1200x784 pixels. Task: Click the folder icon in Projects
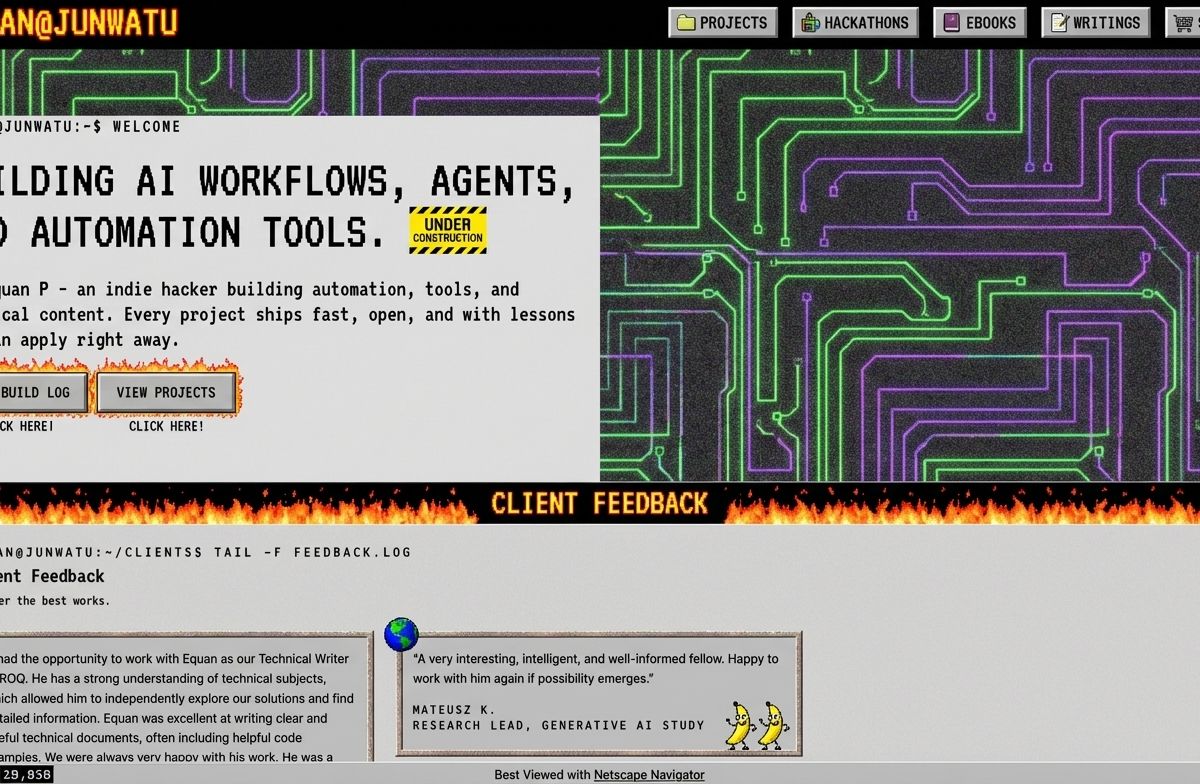coord(686,22)
